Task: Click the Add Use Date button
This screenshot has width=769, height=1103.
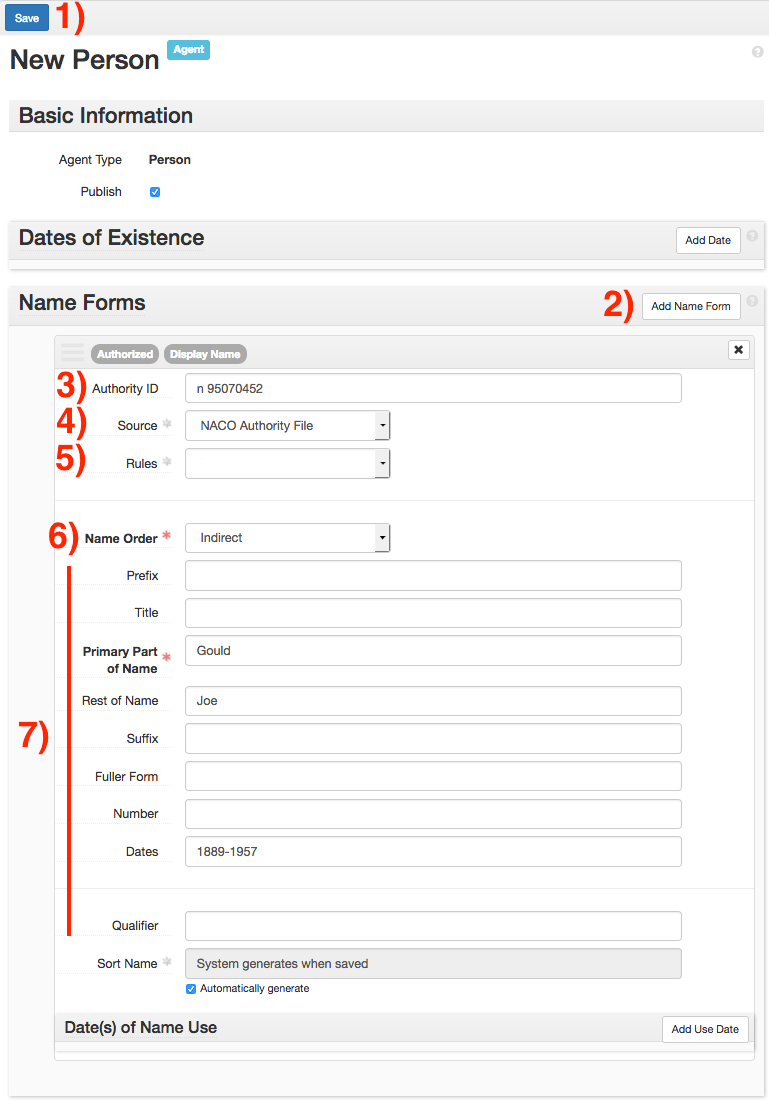Action: click(705, 1029)
